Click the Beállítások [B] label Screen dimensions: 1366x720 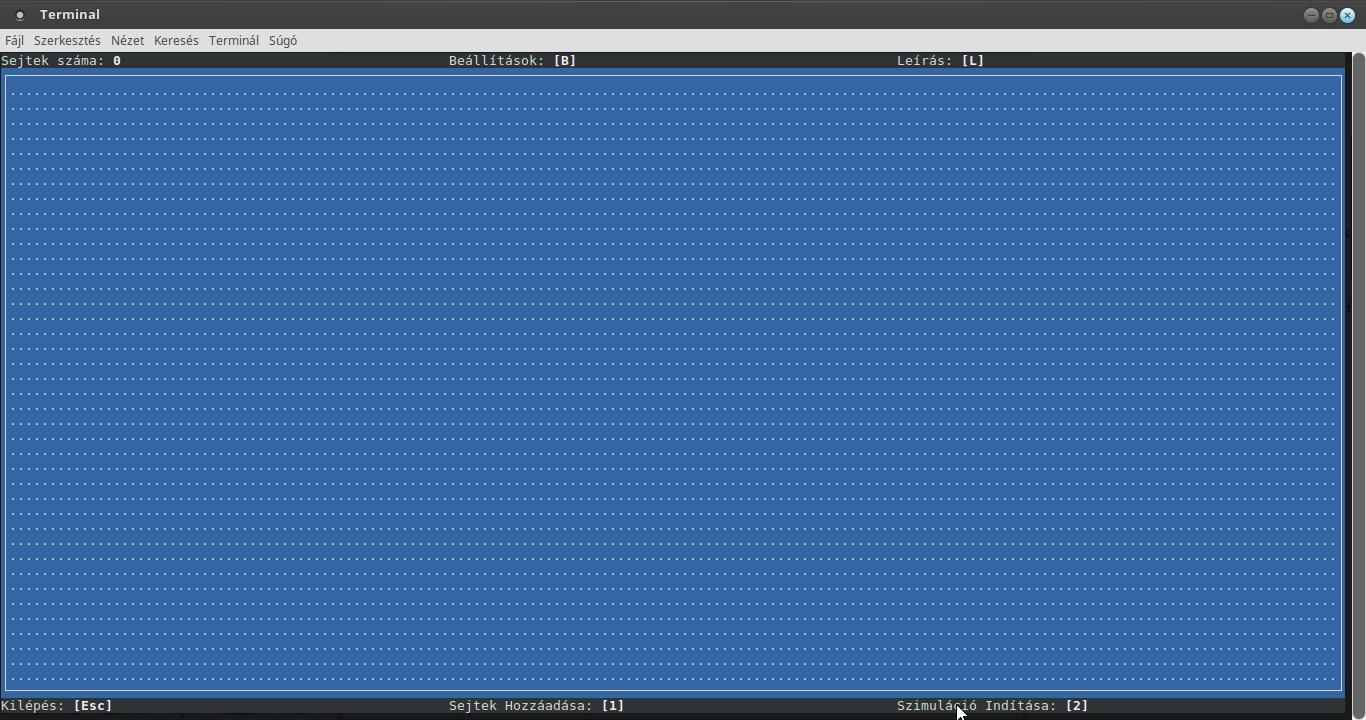(x=513, y=61)
